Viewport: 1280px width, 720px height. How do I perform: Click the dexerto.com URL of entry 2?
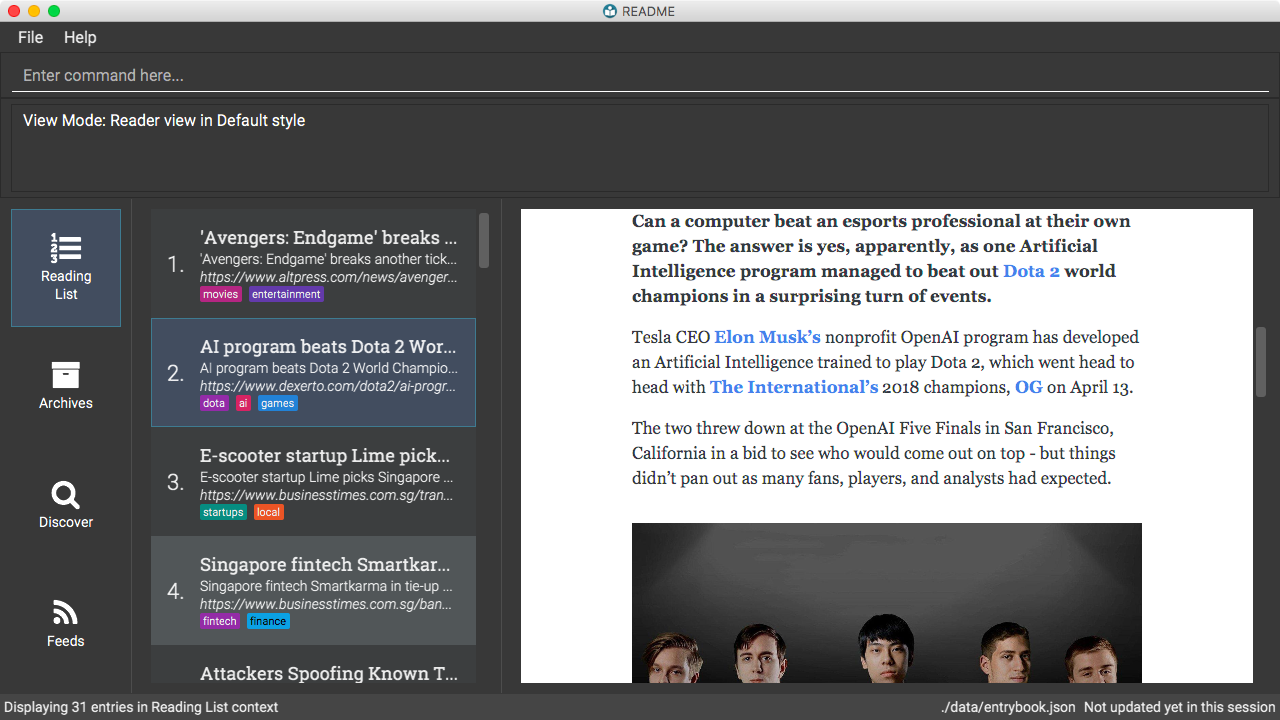328,386
